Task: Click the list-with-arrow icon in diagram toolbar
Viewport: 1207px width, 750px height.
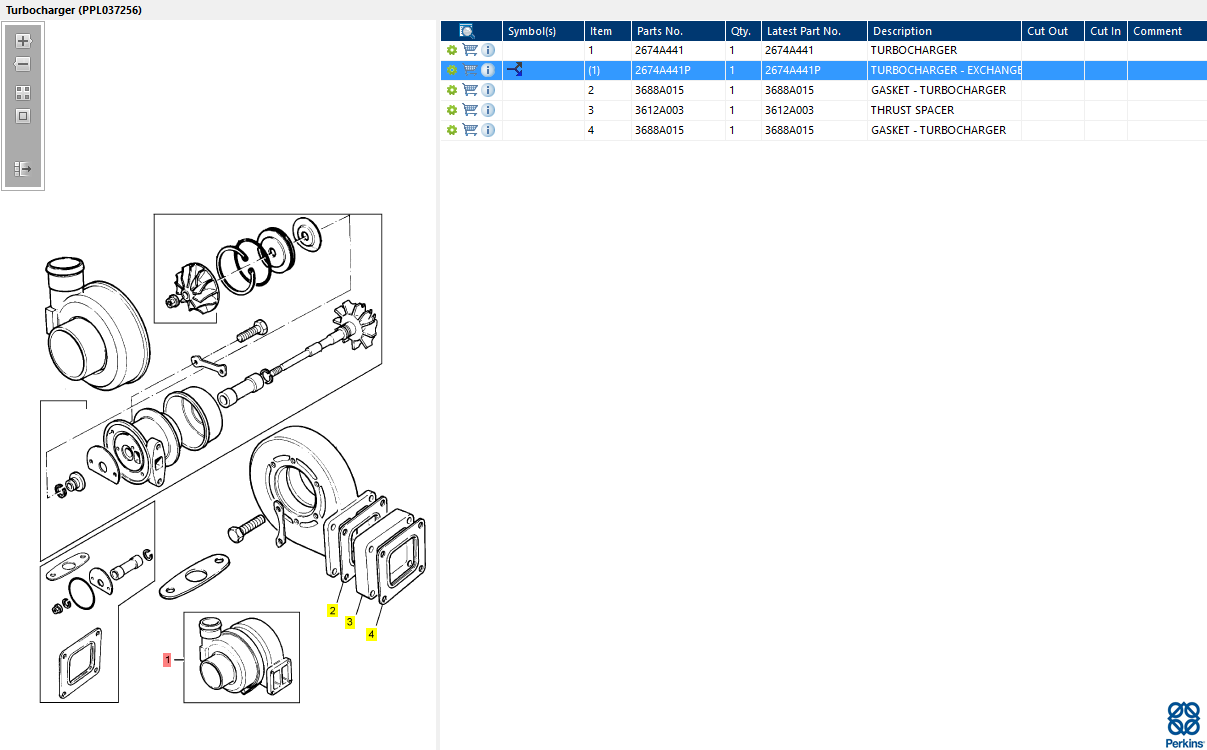Action: 23,169
